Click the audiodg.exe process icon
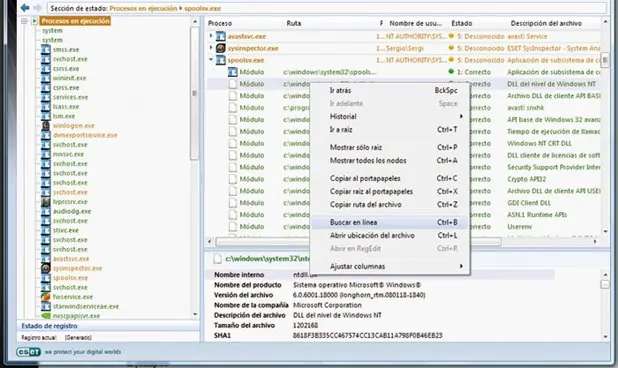618x368 pixels. pyautogui.click(x=46, y=211)
